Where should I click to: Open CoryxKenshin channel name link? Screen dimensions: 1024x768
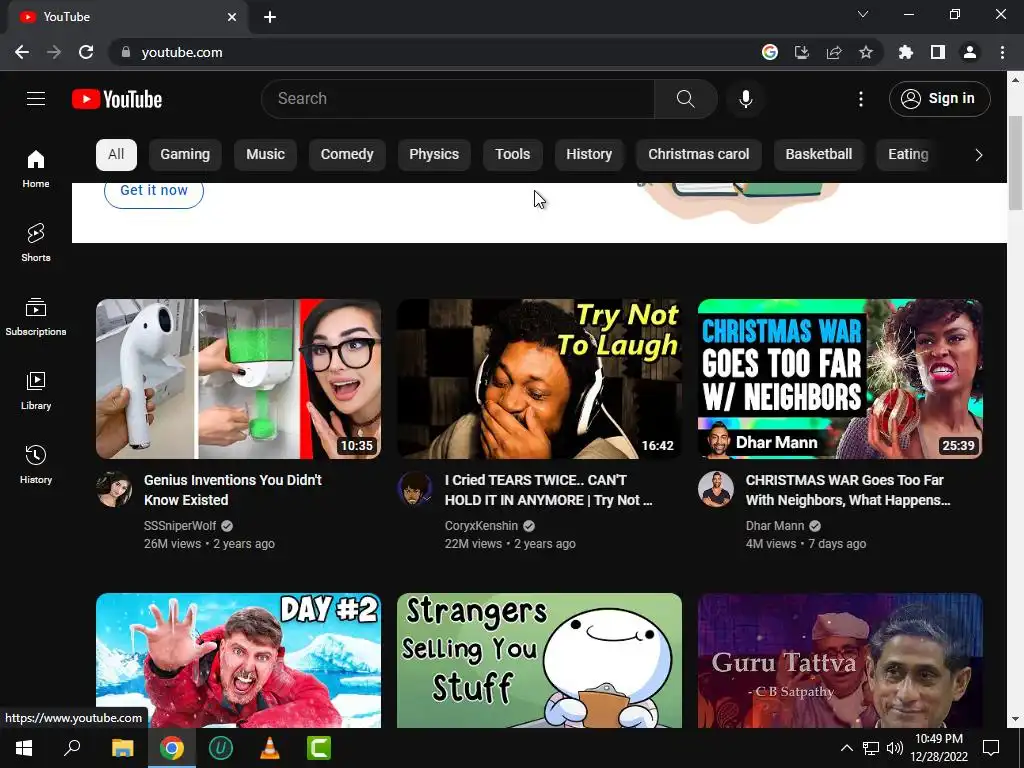(481, 526)
